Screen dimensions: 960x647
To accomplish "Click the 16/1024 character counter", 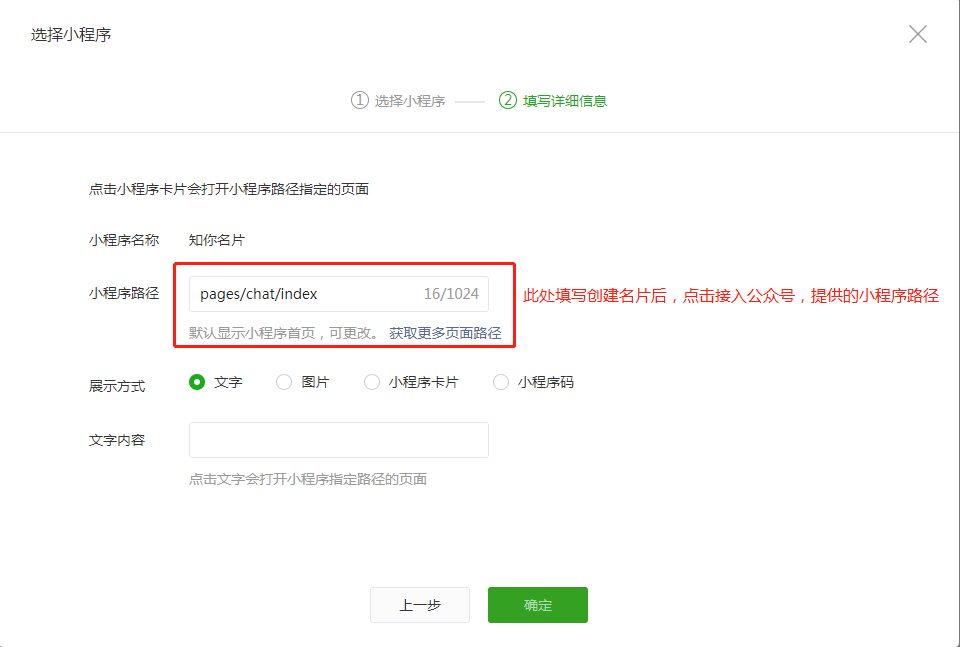I will [451, 294].
